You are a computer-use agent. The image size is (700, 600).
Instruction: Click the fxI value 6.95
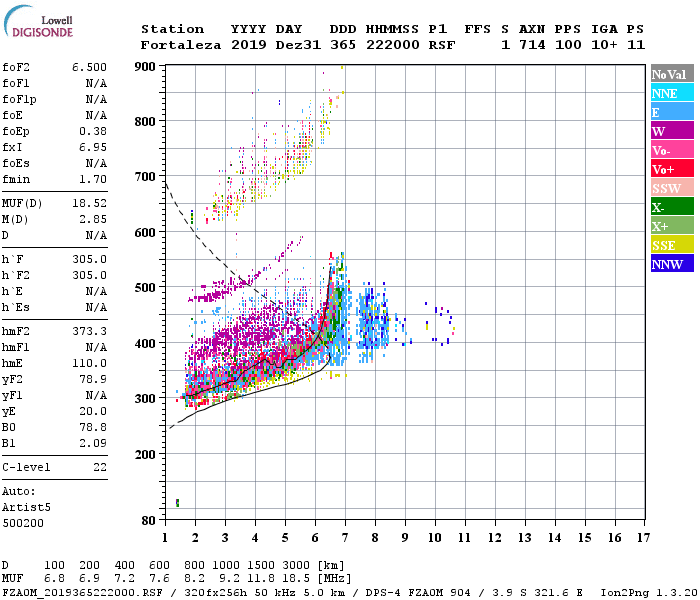[93, 147]
